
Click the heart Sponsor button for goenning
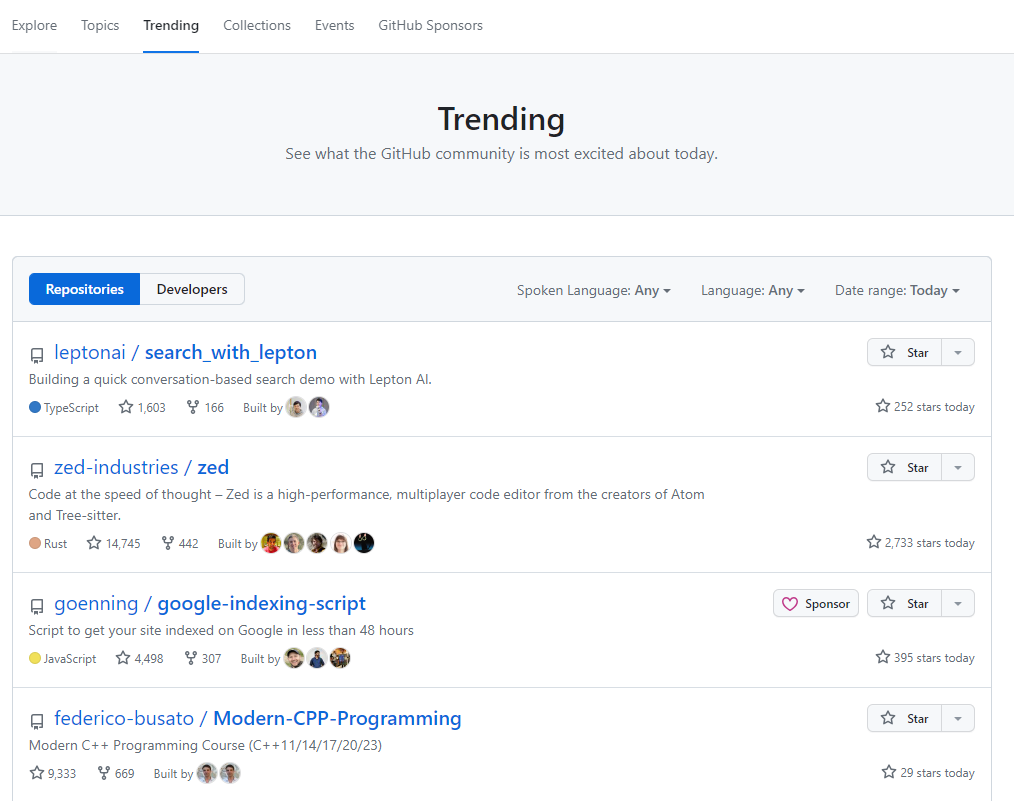click(x=815, y=604)
